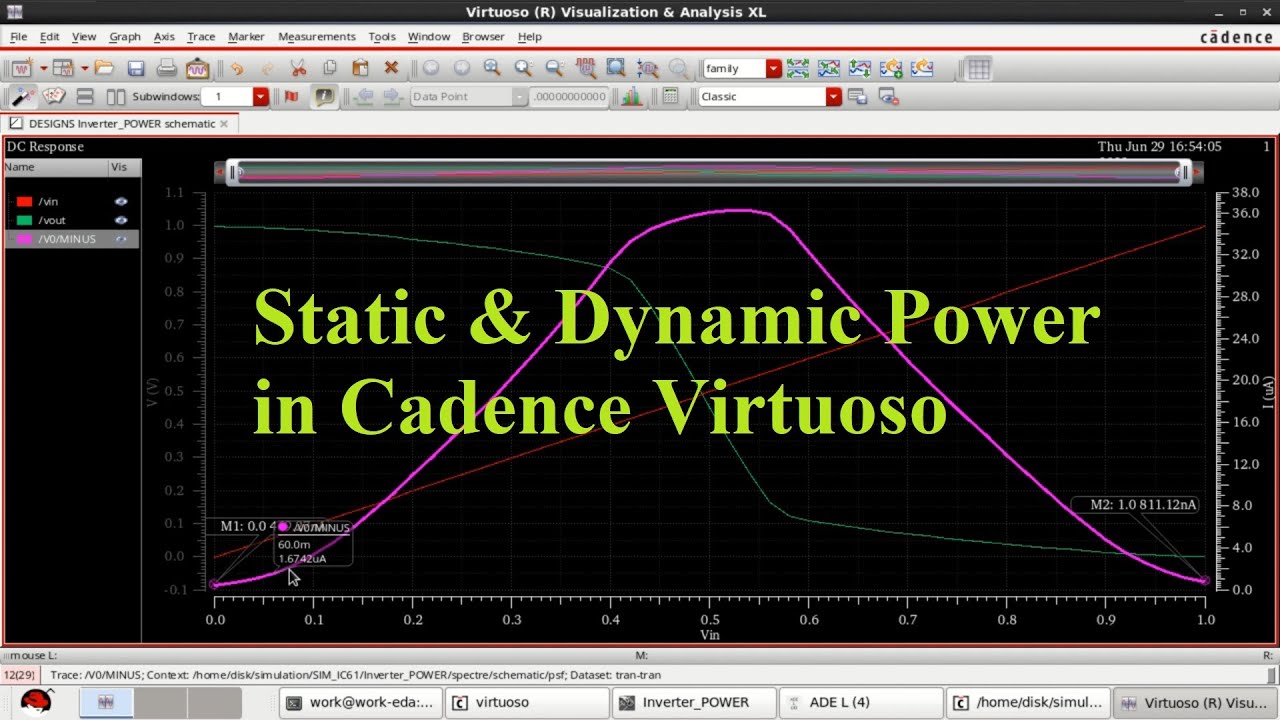
Task: Save using the floppy disk icon
Action: click(136, 68)
